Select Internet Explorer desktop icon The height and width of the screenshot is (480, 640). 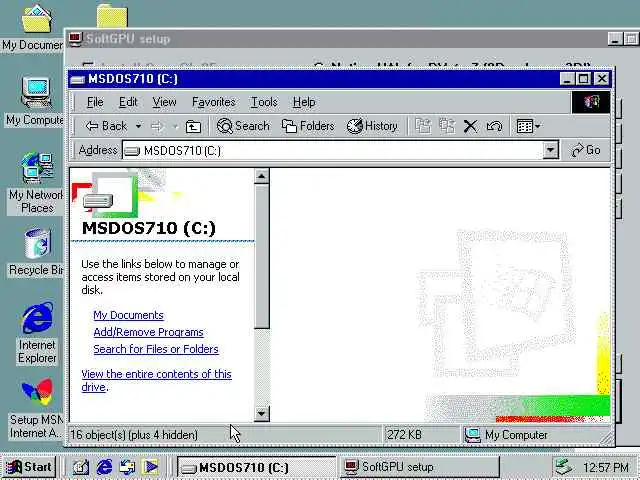(37, 333)
